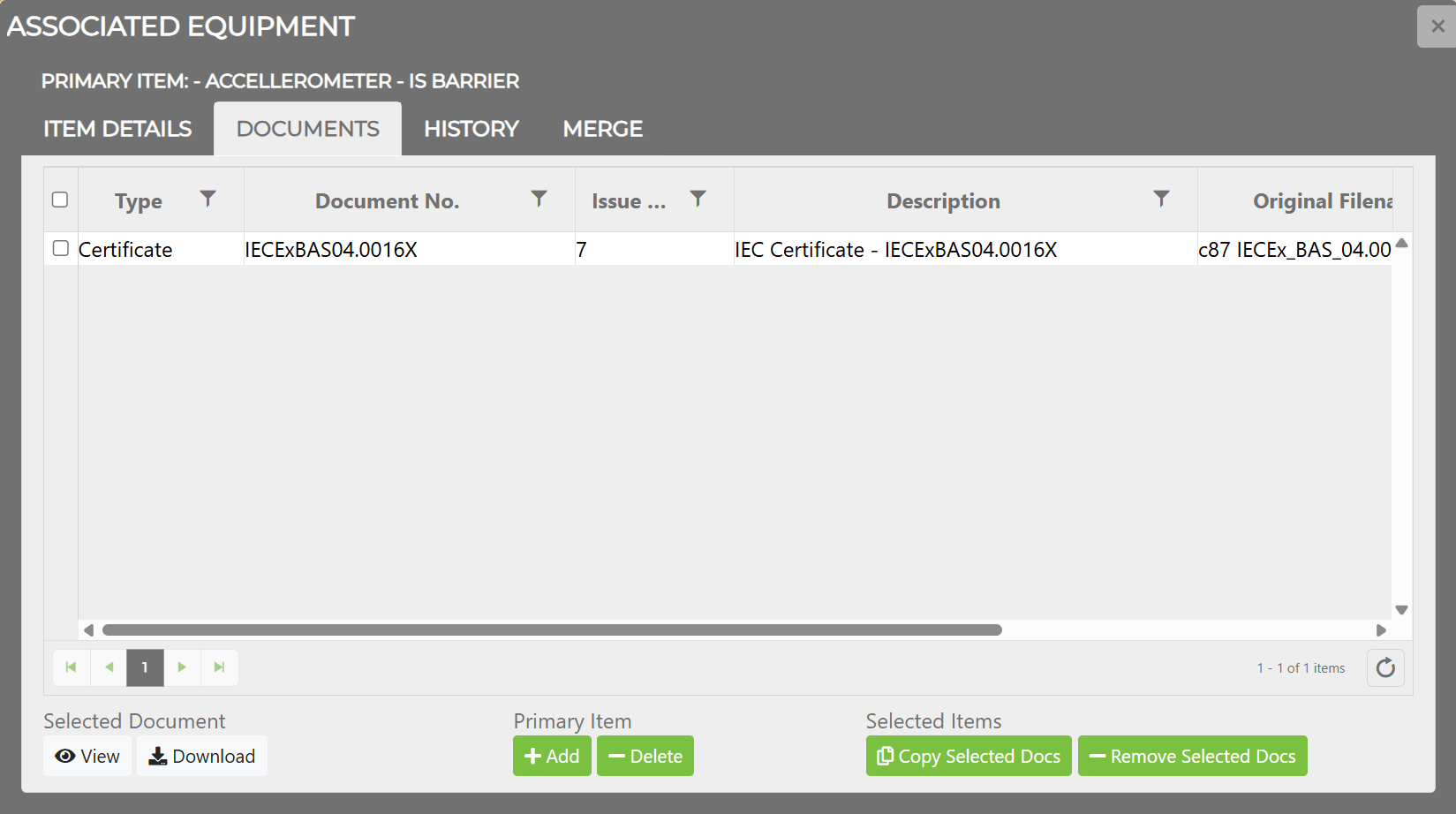This screenshot has width=1456, height=814.
Task: Open the History tab
Action: (x=472, y=129)
